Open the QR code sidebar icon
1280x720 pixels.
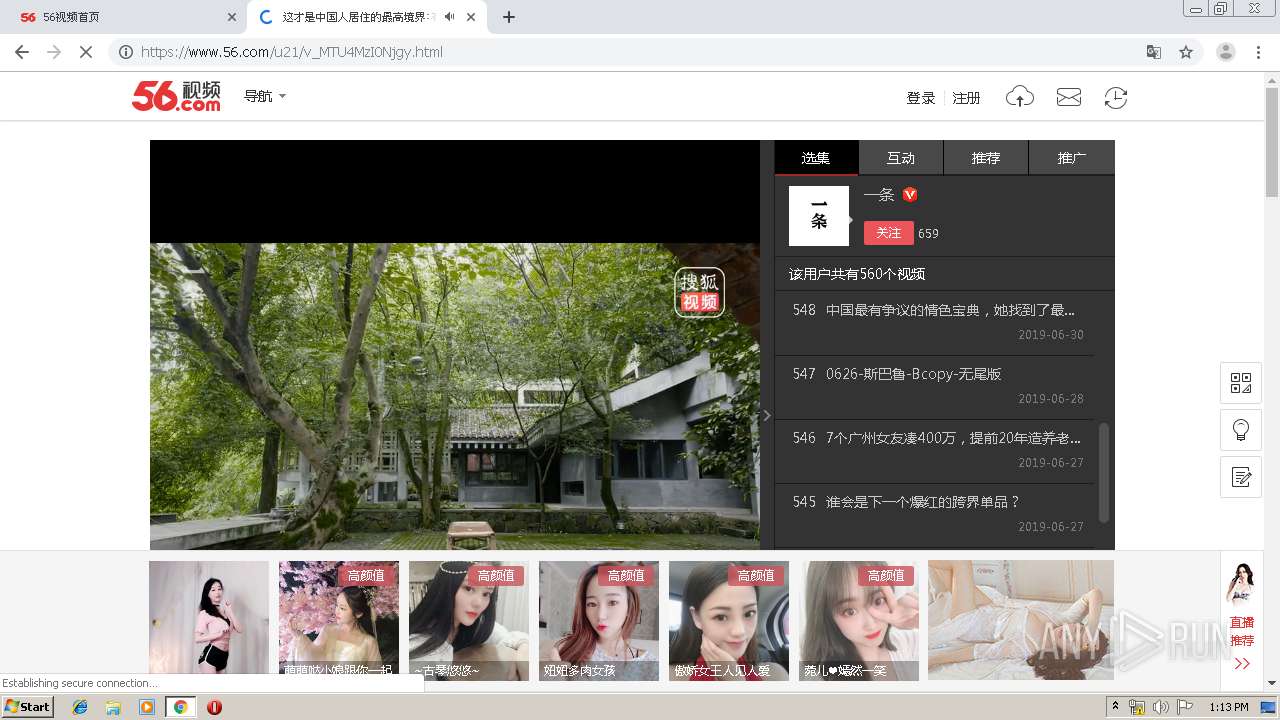click(x=1241, y=383)
